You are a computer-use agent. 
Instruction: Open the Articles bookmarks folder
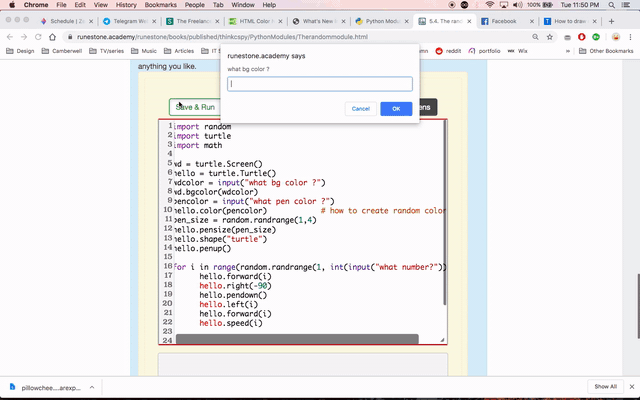pos(179,51)
